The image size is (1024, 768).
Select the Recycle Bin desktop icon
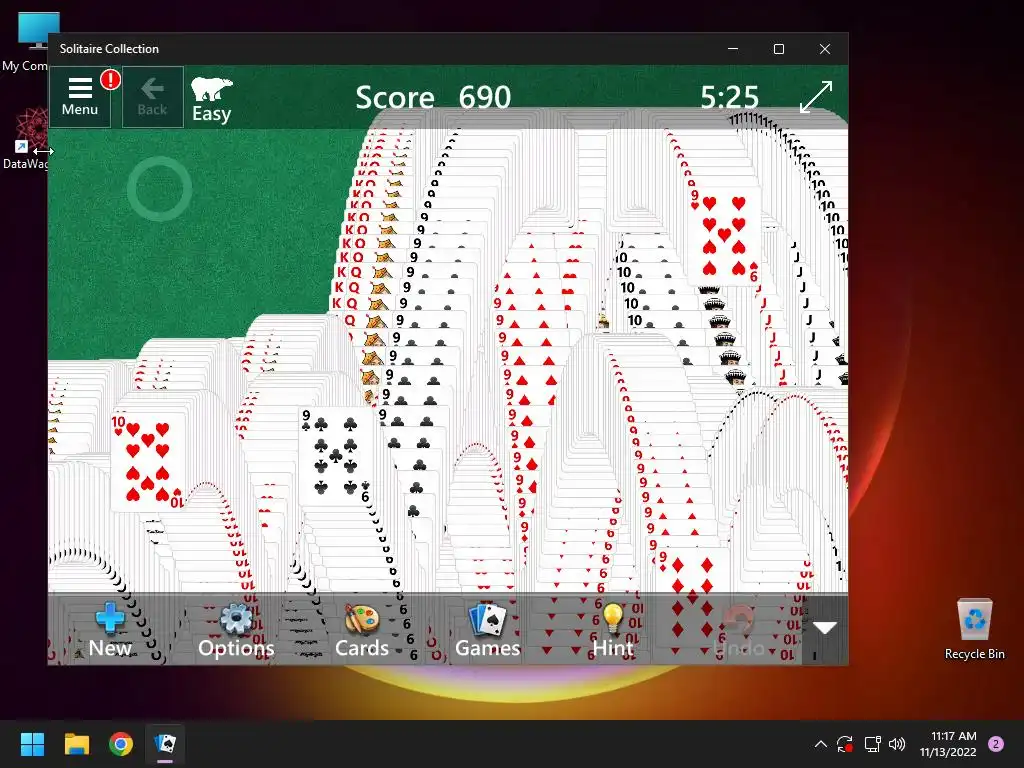[974, 629]
